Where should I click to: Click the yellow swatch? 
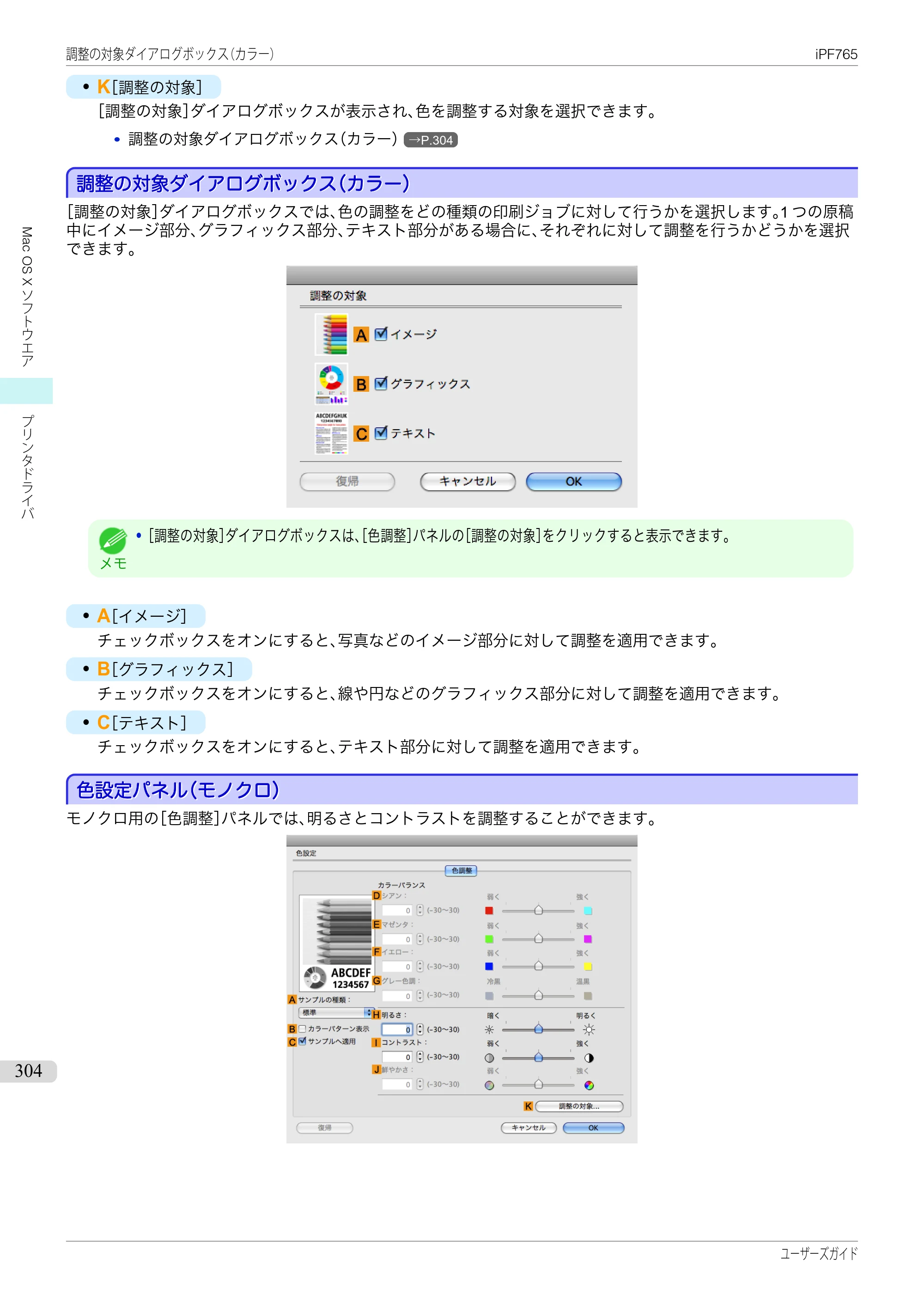[x=588, y=966]
